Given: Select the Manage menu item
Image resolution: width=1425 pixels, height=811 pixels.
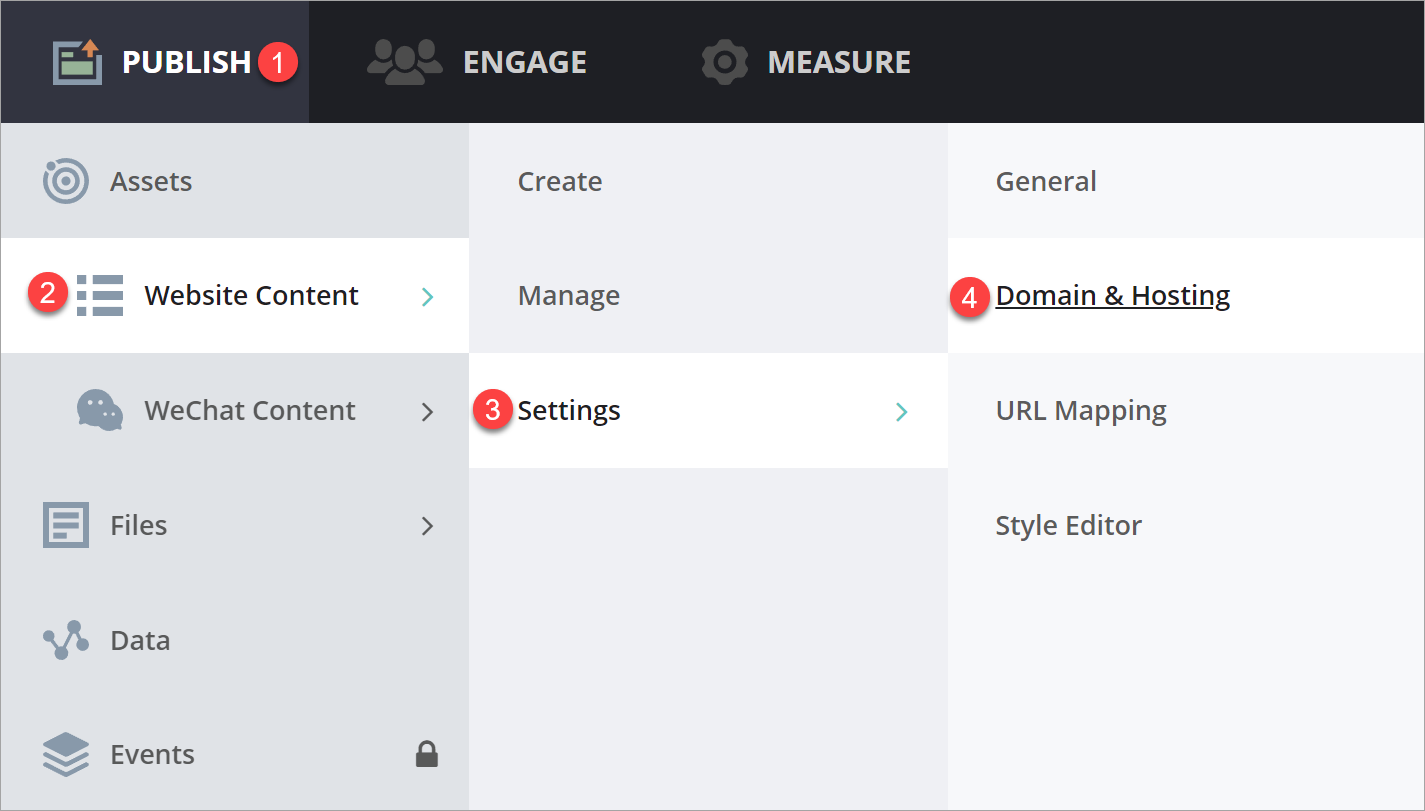Looking at the screenshot, I should pos(569,296).
